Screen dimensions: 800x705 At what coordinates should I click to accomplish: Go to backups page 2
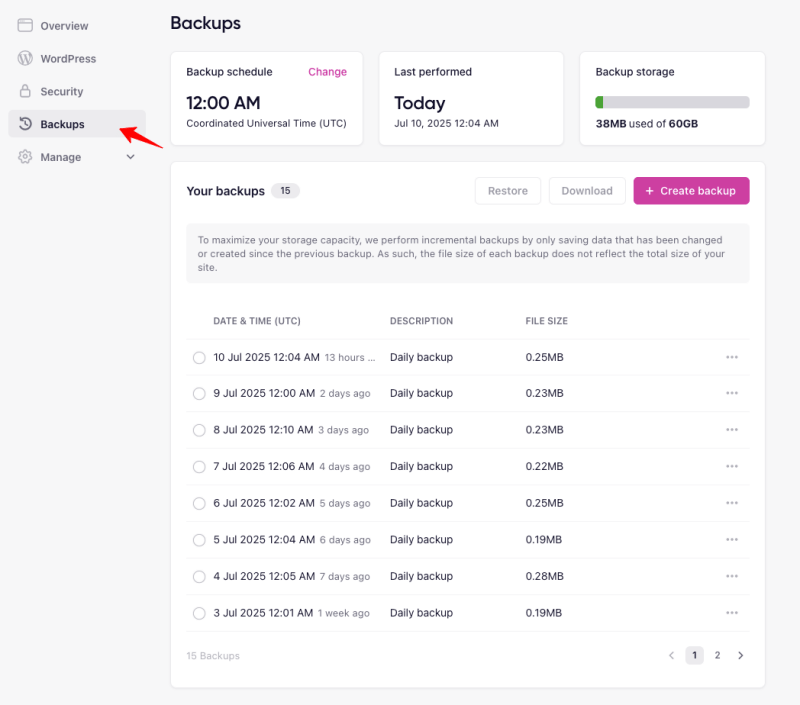pyautogui.click(x=717, y=655)
